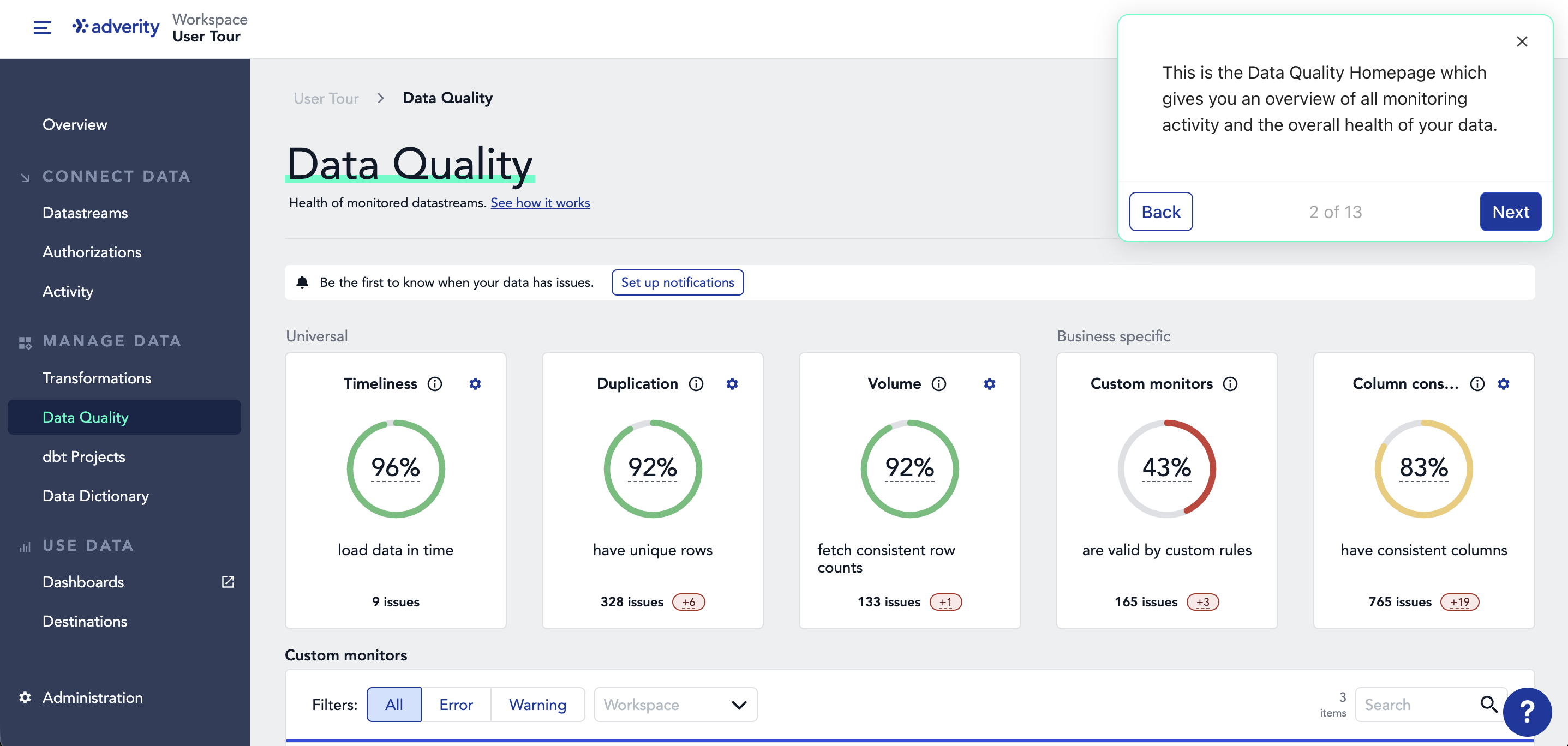The width and height of the screenshot is (1568, 746).
Task: Click the Column consistency +19 badge
Action: click(1459, 602)
